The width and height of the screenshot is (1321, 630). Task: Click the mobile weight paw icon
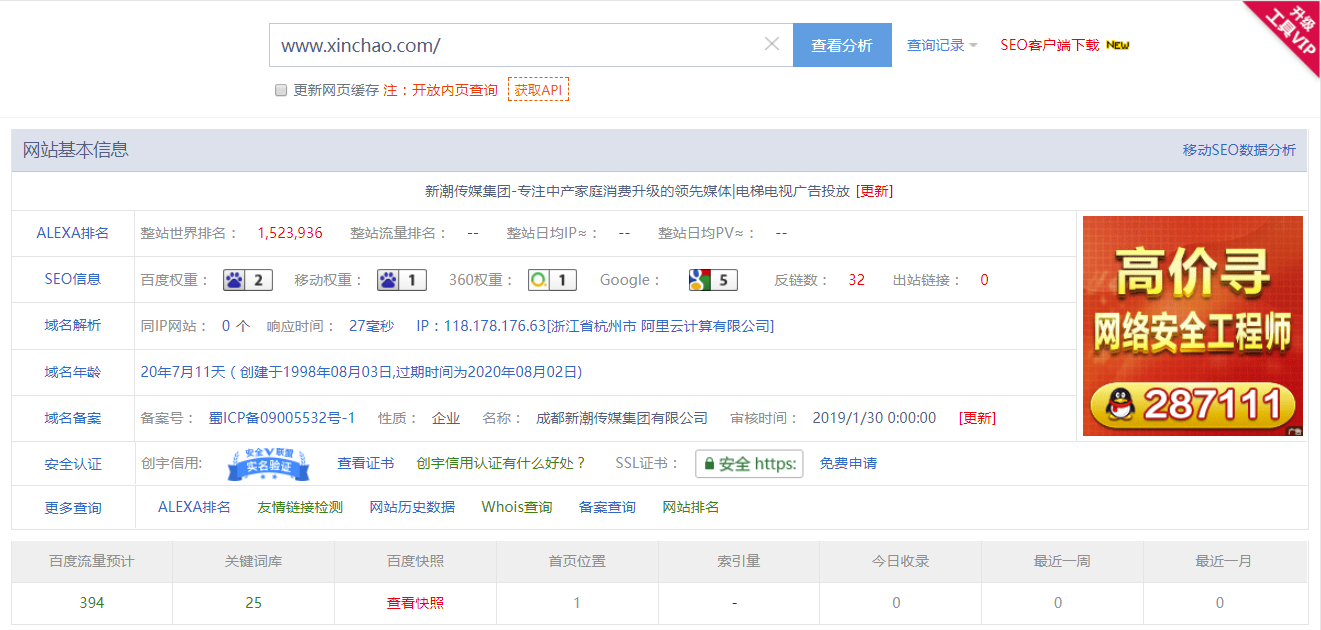click(388, 279)
